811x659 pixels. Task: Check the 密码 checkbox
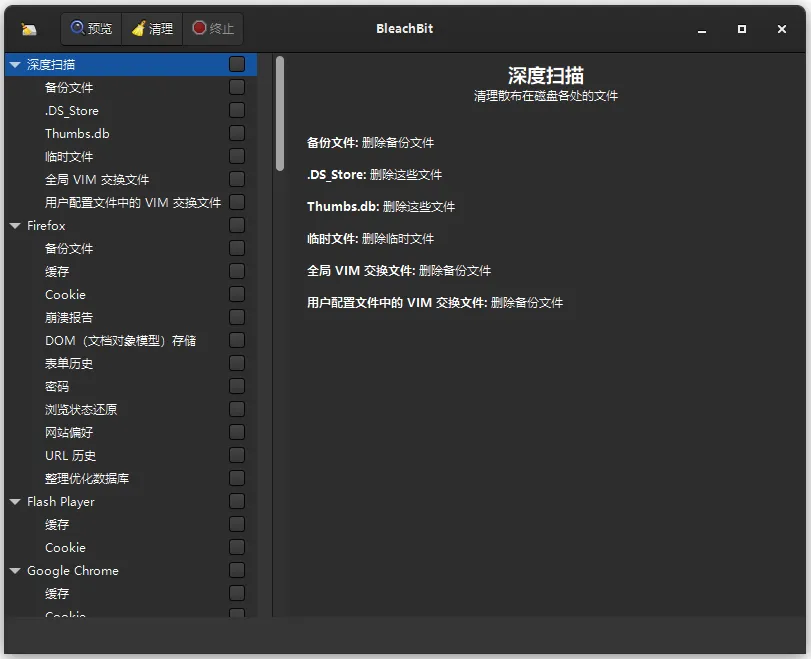pyautogui.click(x=237, y=386)
